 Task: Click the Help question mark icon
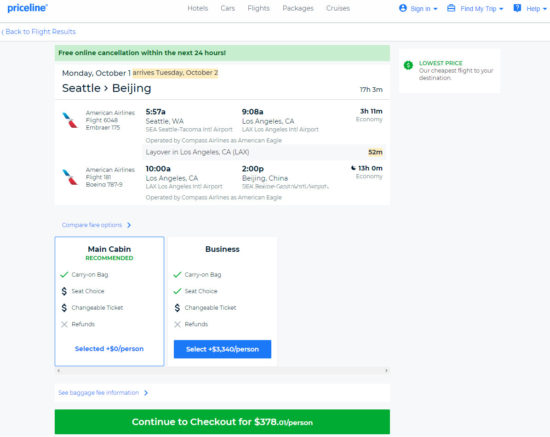517,8
